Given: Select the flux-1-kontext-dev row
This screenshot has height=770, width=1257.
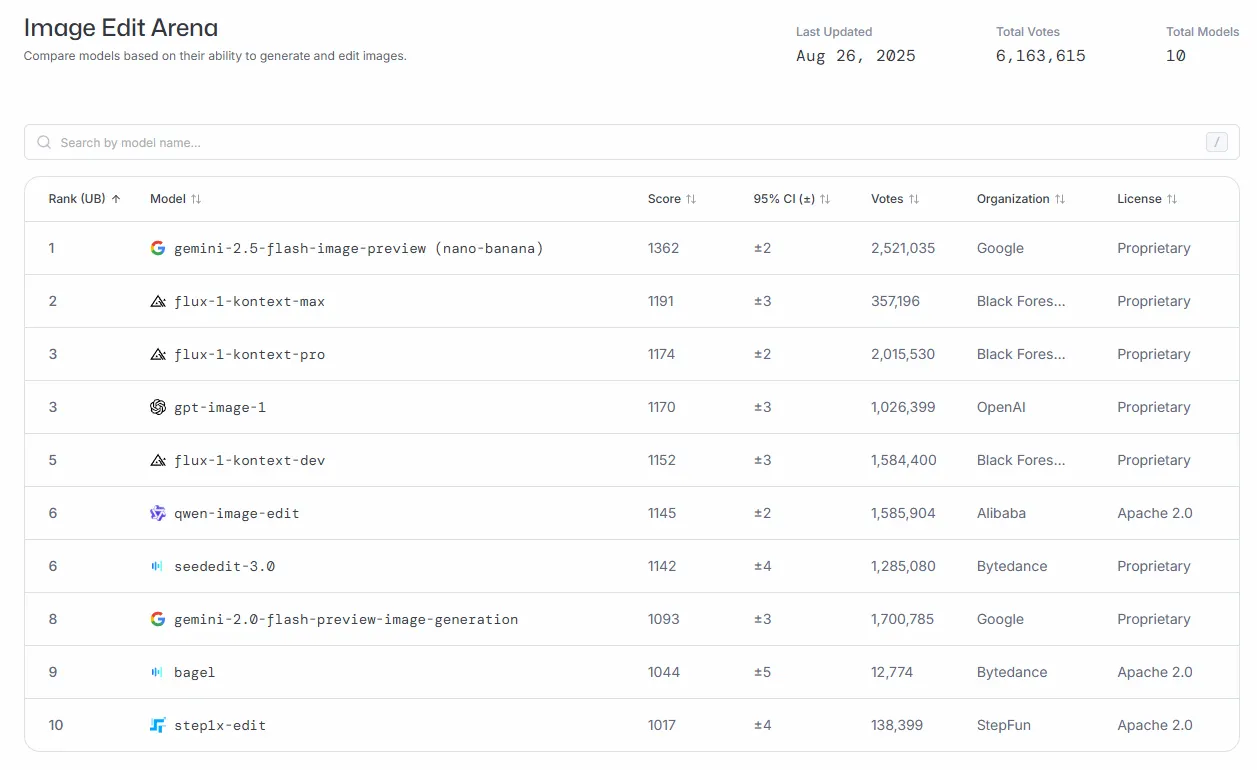Looking at the screenshot, I should click(632, 460).
